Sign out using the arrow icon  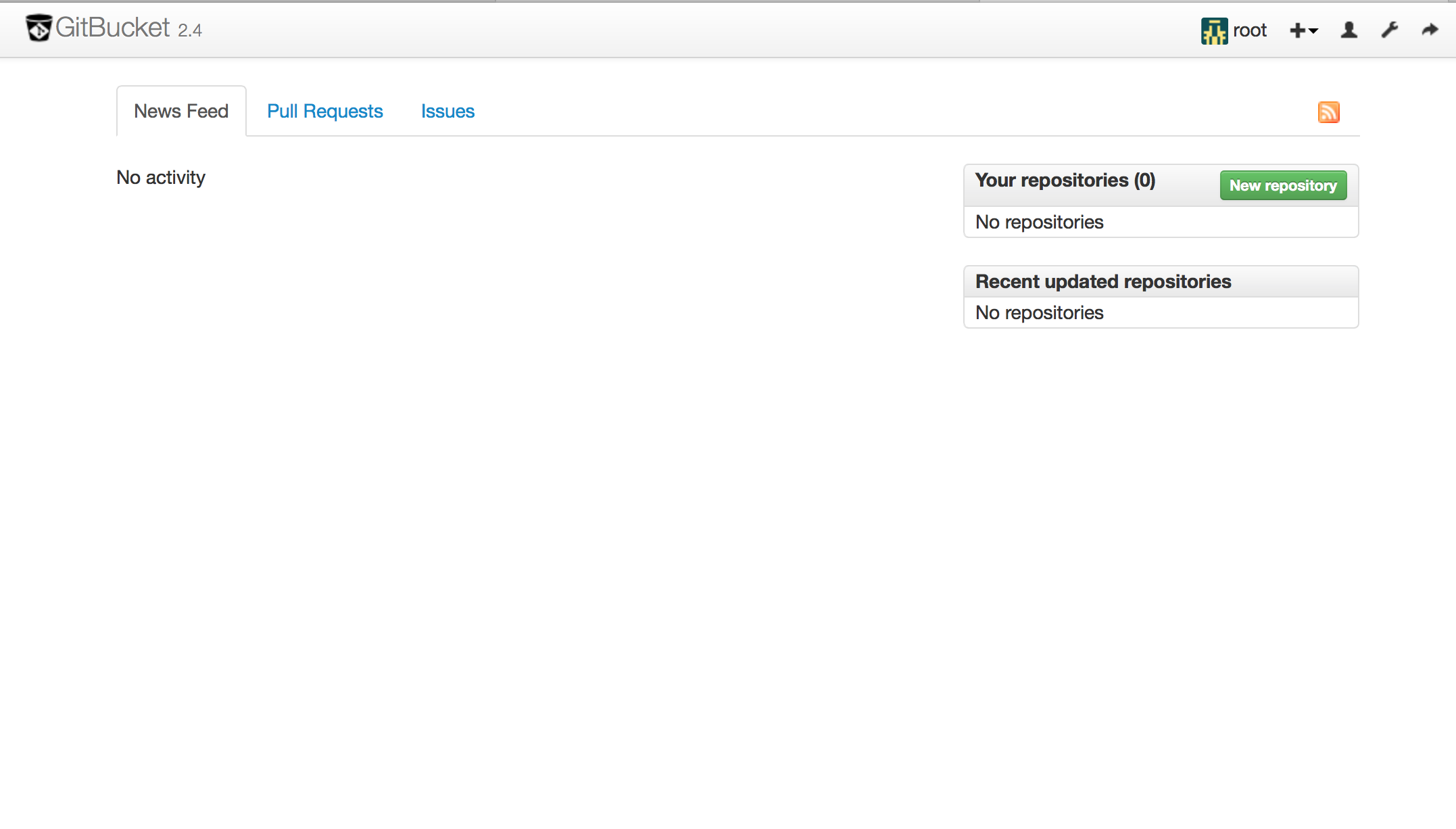[x=1430, y=30]
